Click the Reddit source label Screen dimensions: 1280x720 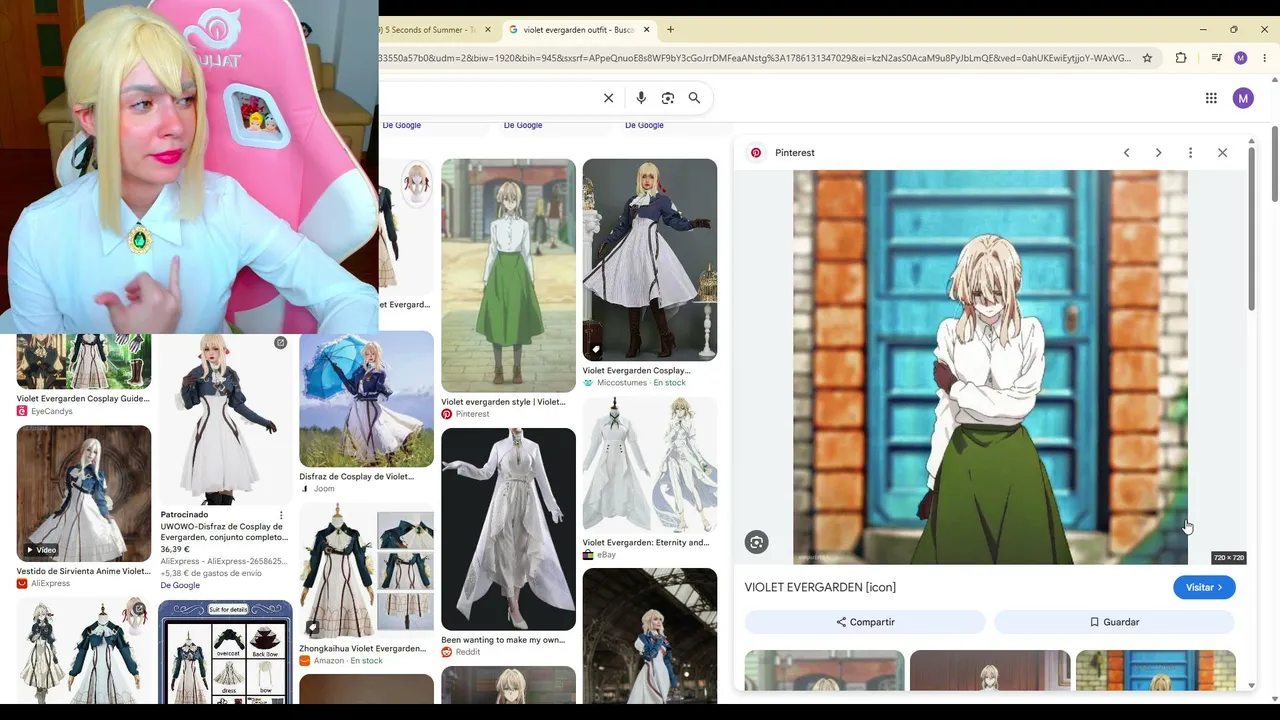click(461, 652)
